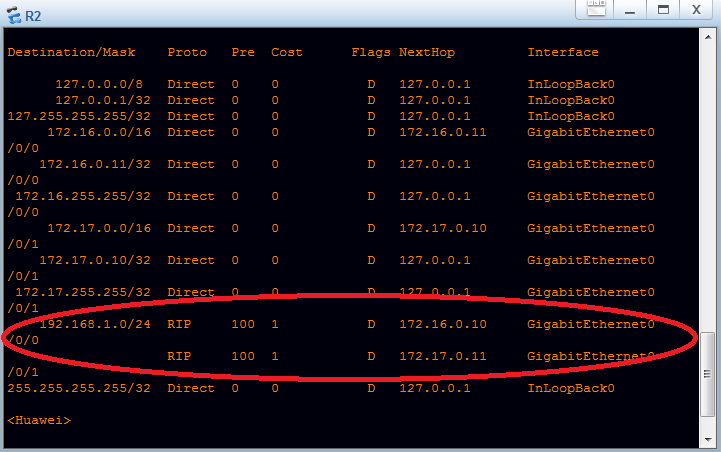Click preference 100 in the 172.16.0.10 row
Image resolution: width=721 pixels, height=452 pixels.
[x=243, y=324]
